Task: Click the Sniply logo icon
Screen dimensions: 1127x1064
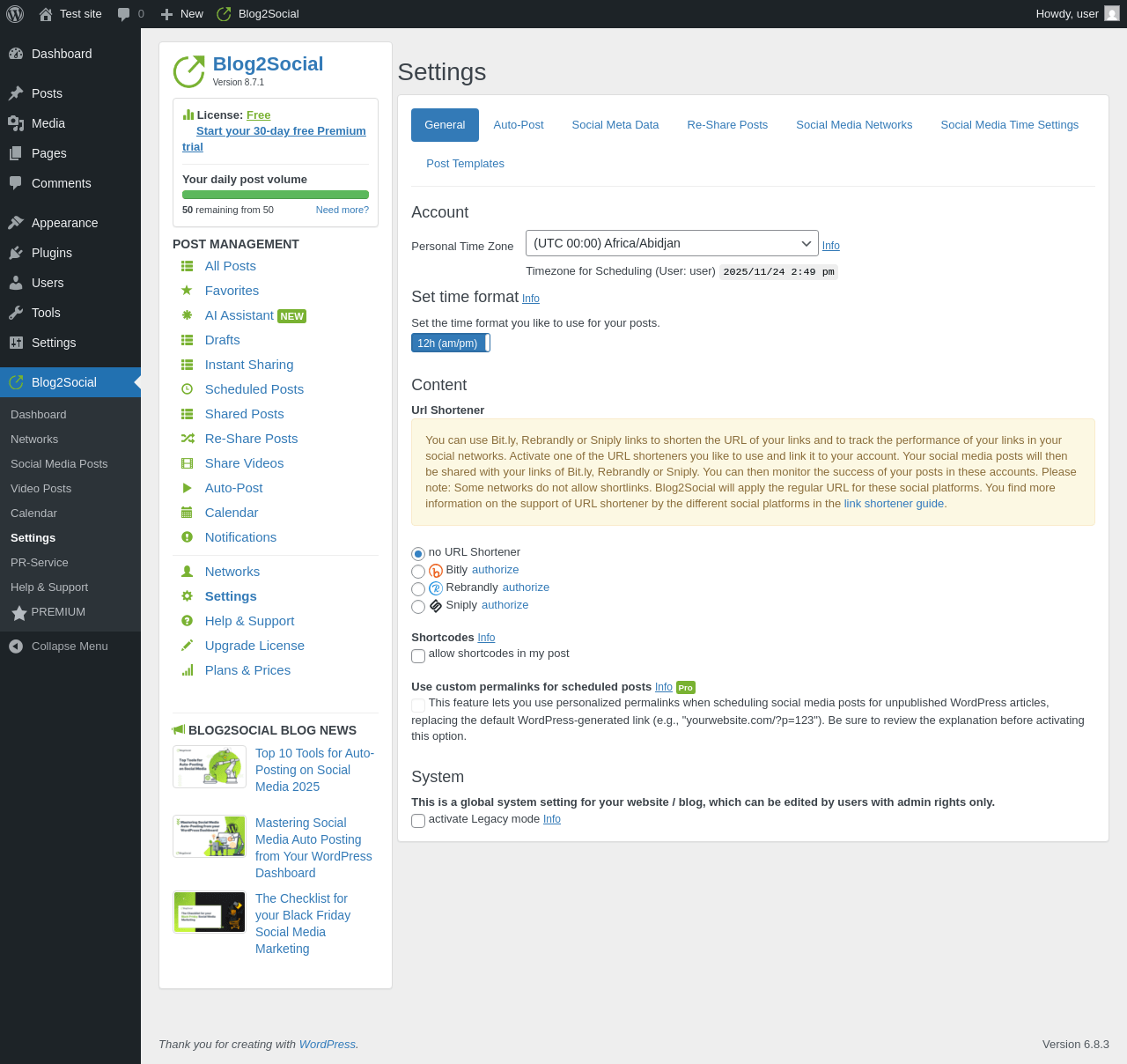Action: click(x=436, y=606)
